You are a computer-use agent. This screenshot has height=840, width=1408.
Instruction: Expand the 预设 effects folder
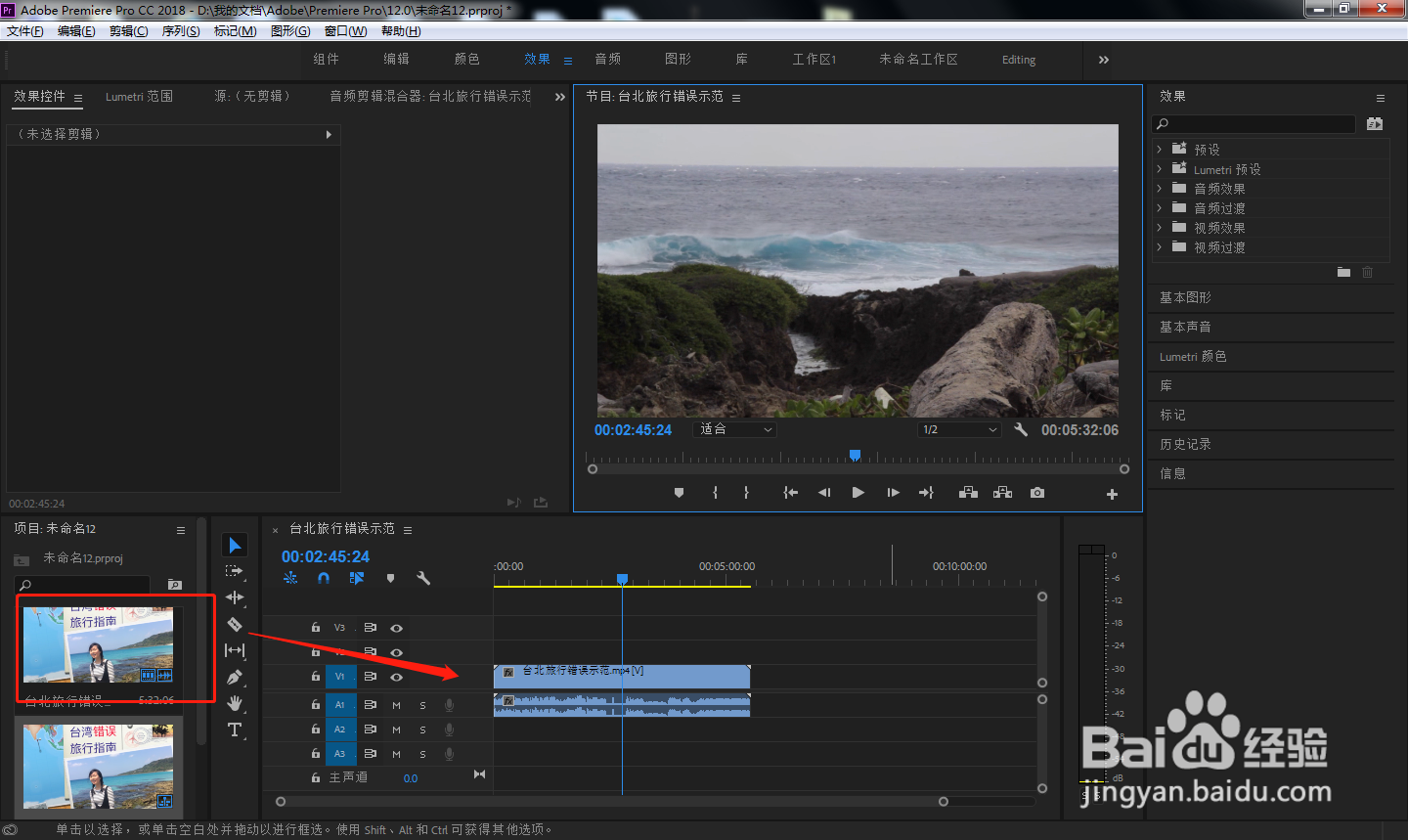1160,150
